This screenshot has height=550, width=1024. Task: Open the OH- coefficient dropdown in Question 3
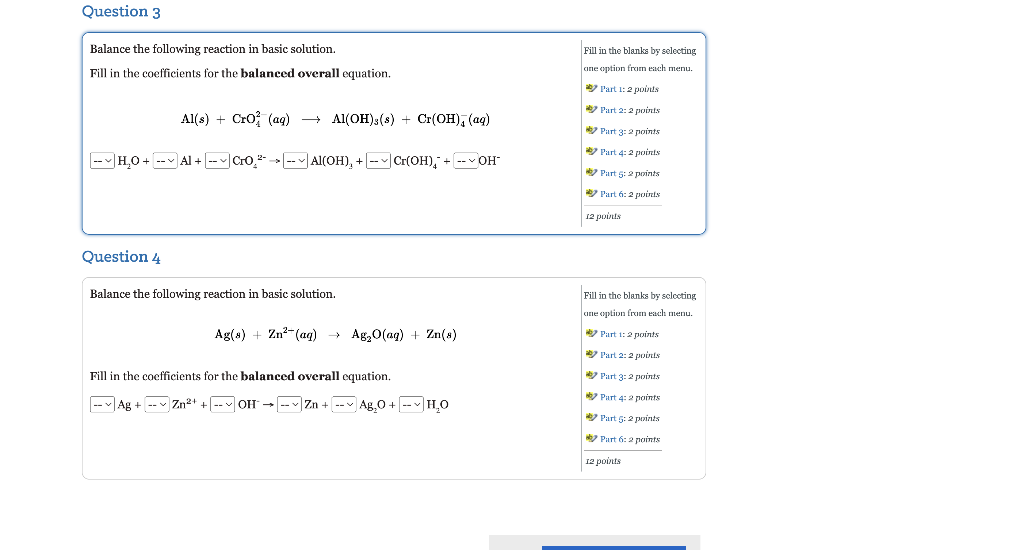466,161
